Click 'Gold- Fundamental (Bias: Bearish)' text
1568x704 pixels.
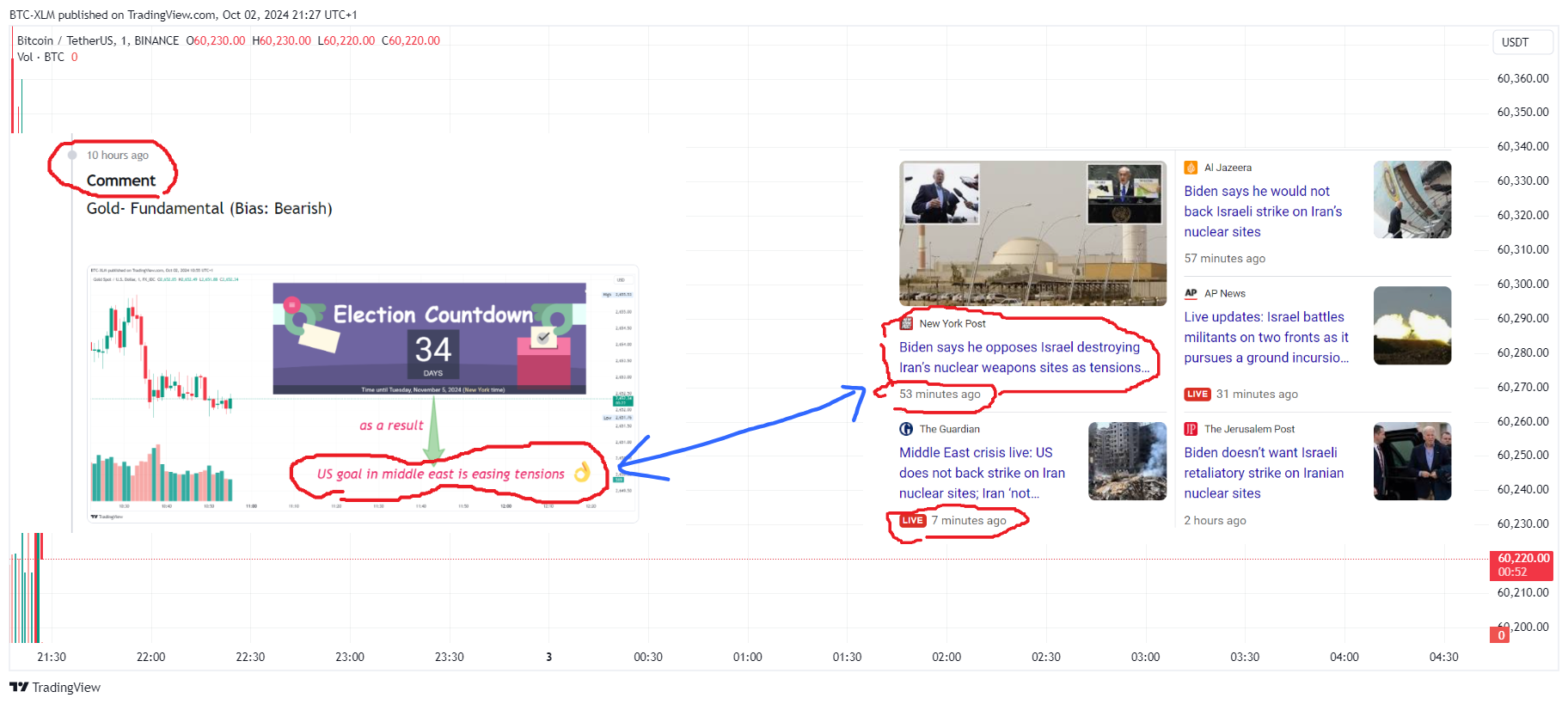tap(209, 208)
